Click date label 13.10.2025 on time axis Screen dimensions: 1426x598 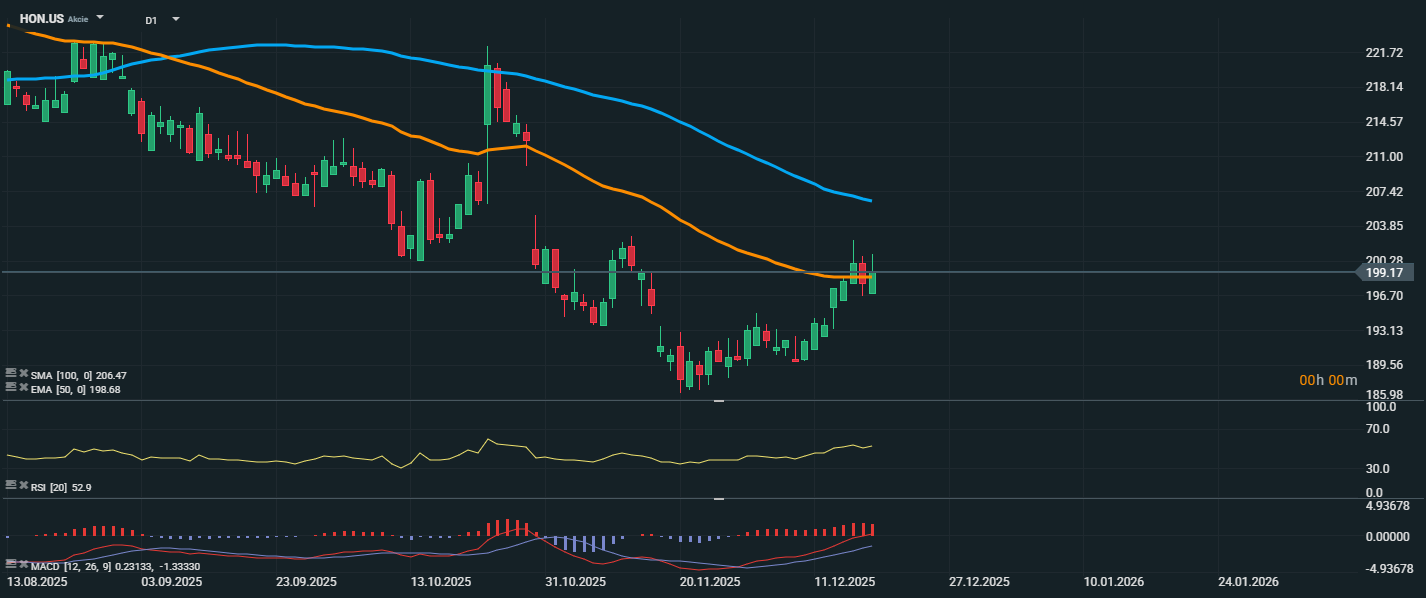[441, 582]
